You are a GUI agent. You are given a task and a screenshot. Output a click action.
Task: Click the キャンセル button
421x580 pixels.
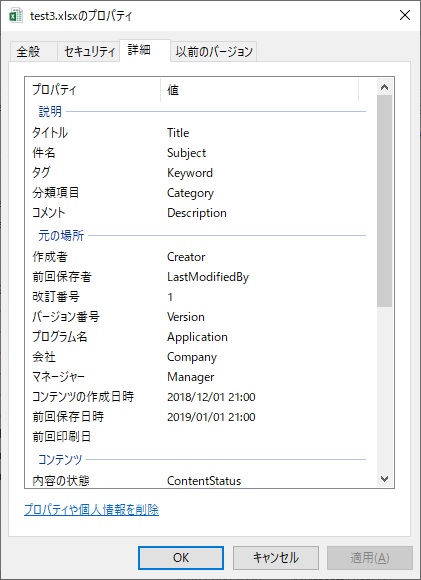tap(276, 558)
